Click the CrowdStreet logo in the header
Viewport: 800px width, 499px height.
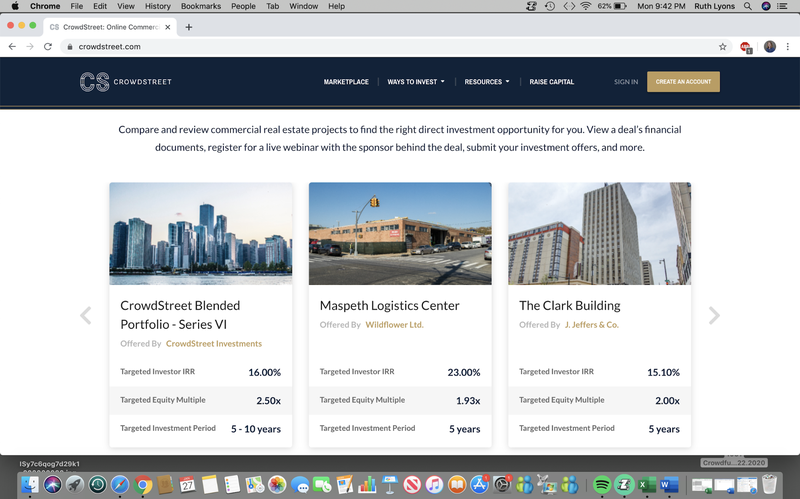click(126, 82)
